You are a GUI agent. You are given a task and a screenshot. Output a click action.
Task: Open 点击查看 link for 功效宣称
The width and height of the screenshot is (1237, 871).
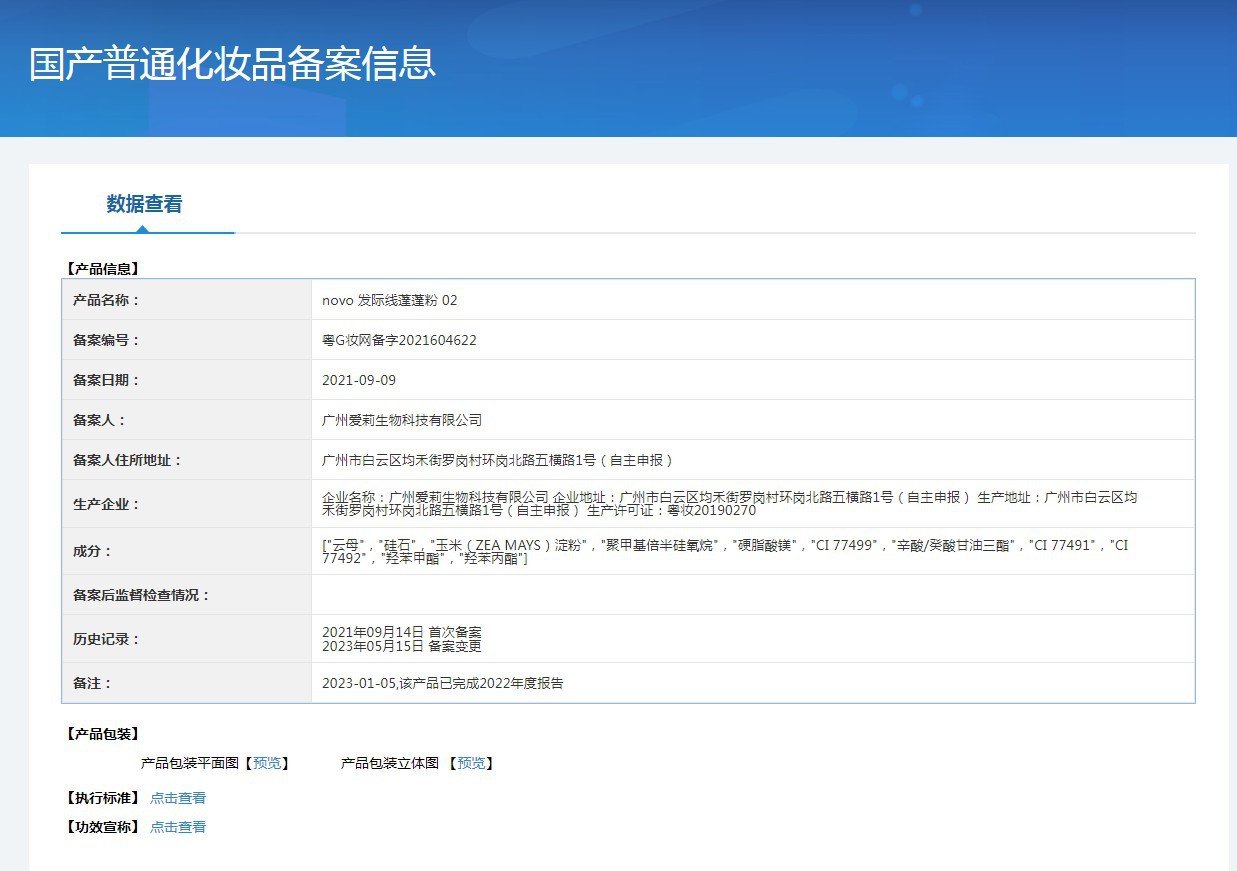(x=178, y=827)
